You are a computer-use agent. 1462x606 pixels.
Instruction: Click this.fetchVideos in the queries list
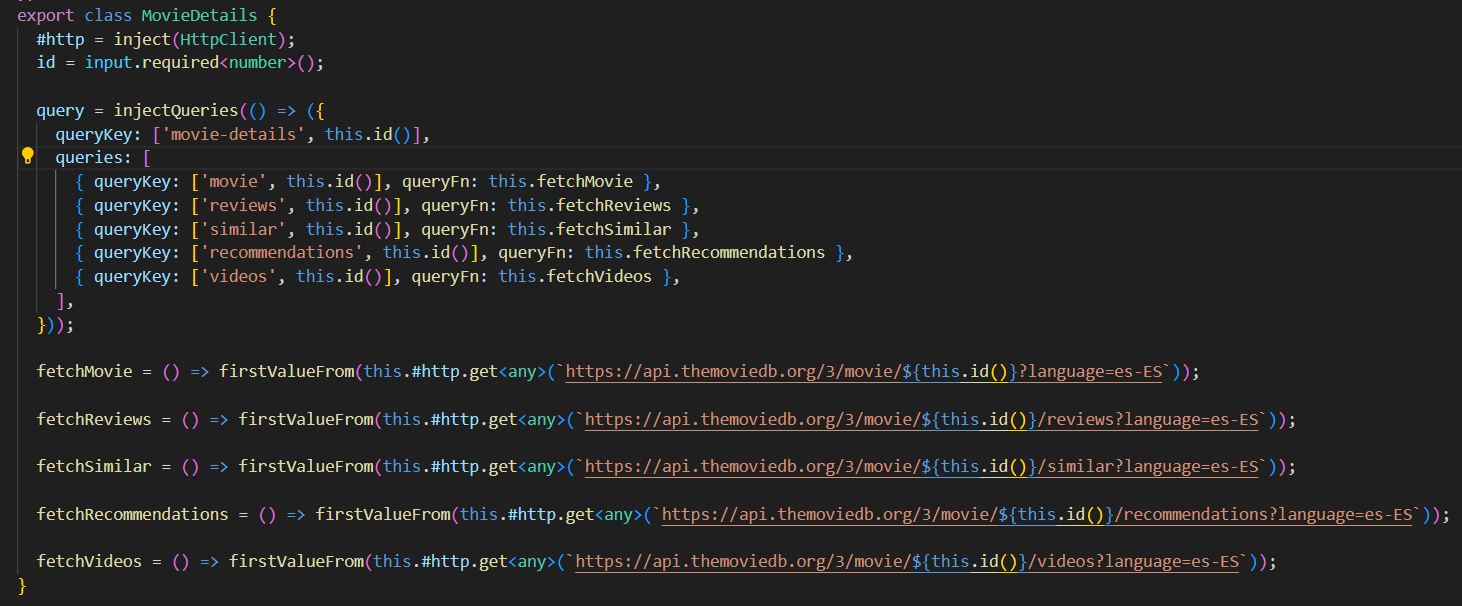pyautogui.click(x=575, y=276)
